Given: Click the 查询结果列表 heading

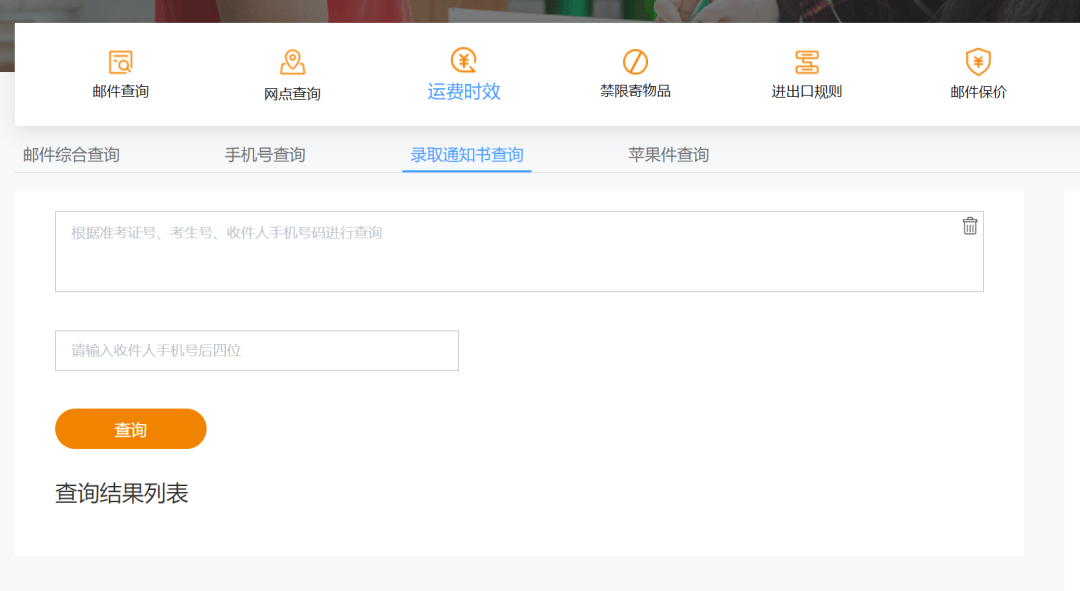Looking at the screenshot, I should click(122, 493).
